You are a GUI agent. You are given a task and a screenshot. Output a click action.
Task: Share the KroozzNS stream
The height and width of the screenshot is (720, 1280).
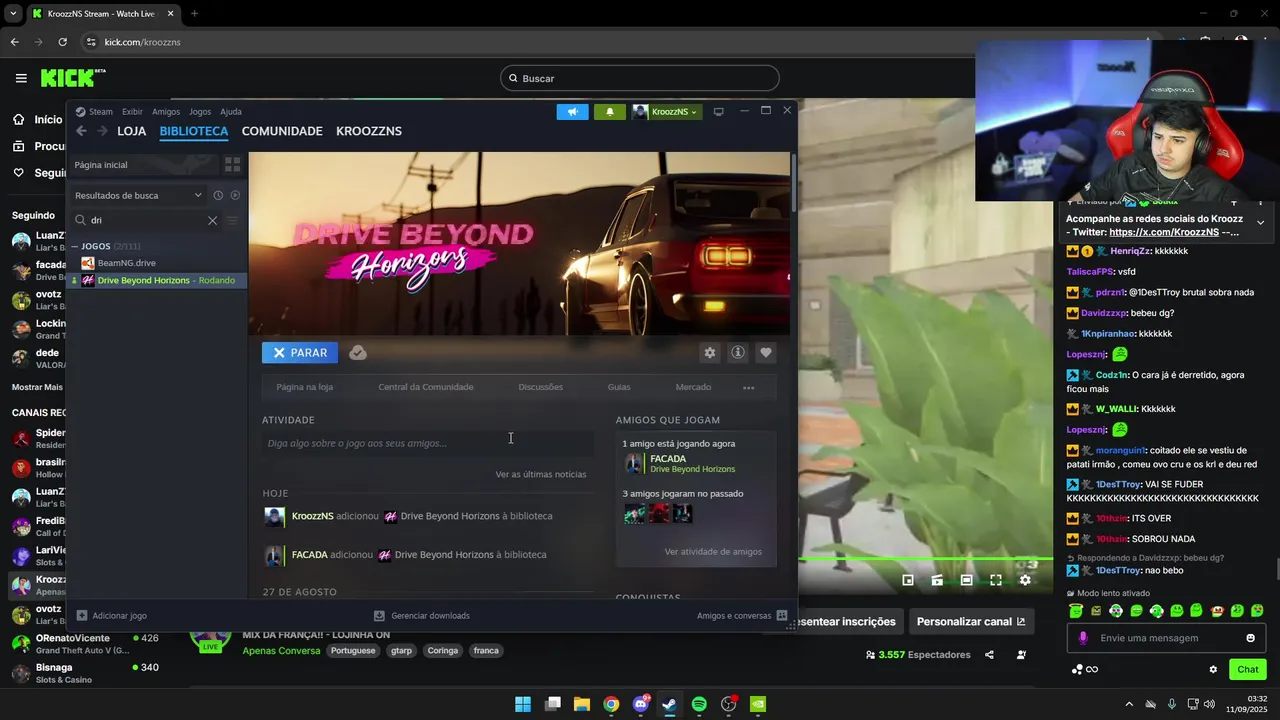coord(989,655)
